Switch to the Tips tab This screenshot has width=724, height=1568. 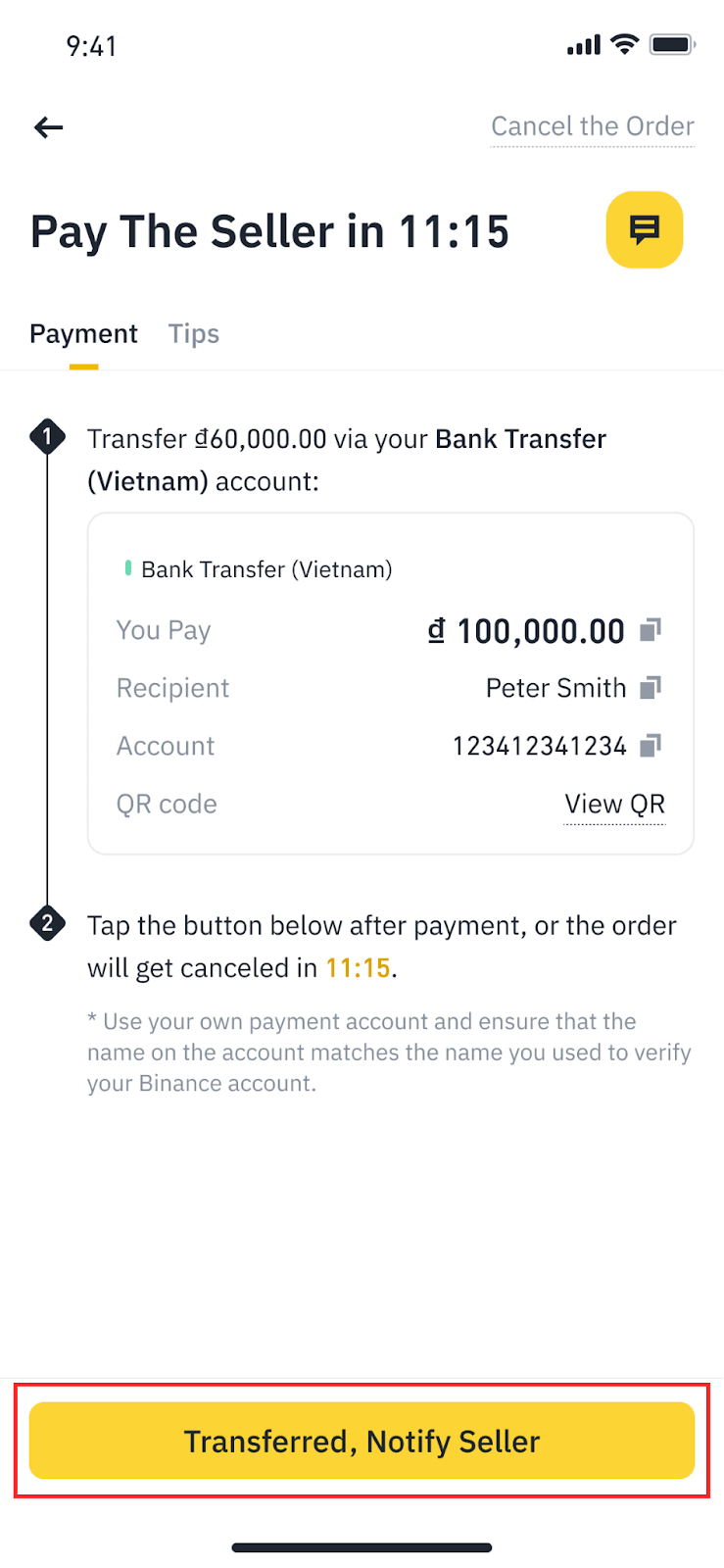click(193, 334)
